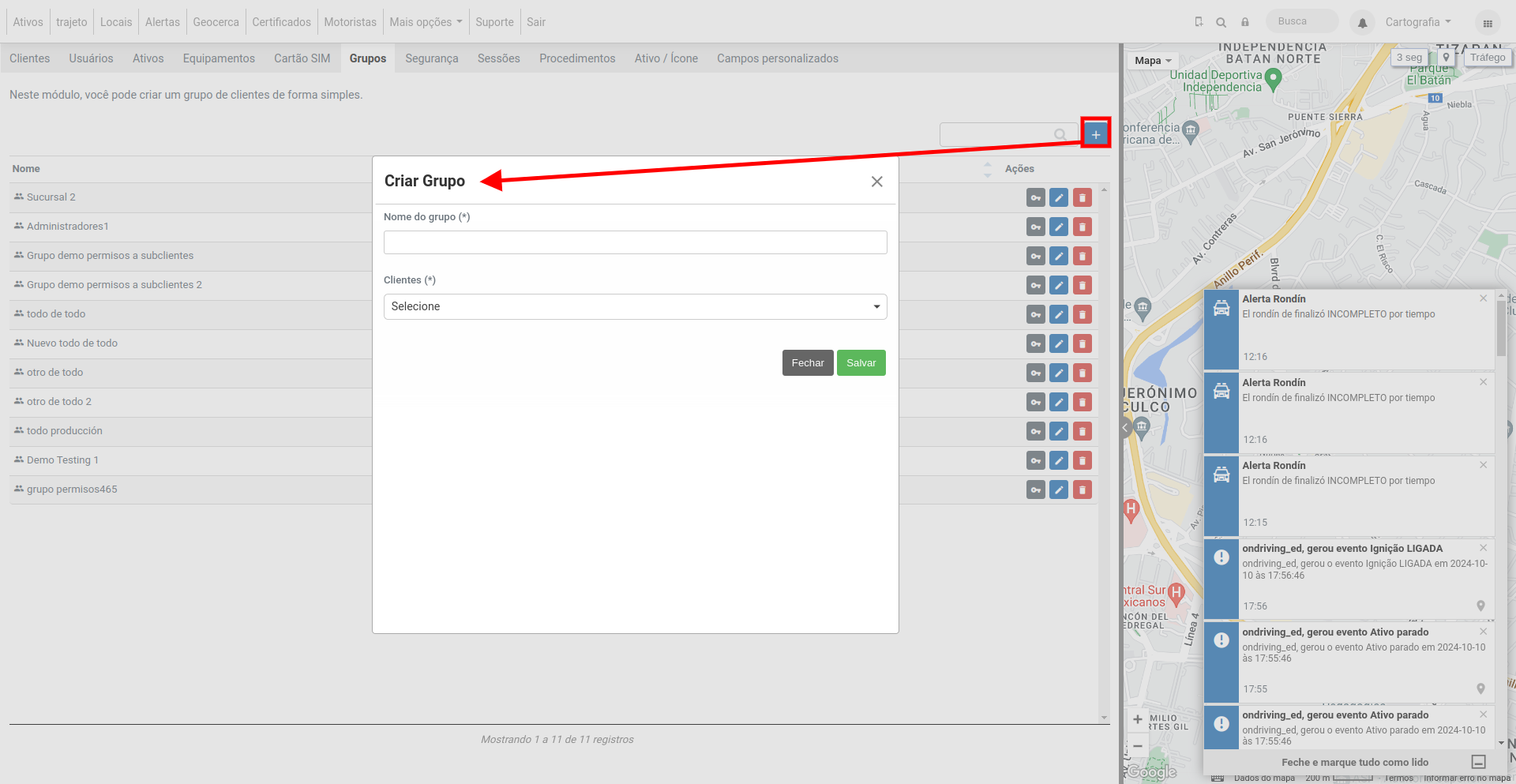Open the Cartografia dropdown
1516x784 pixels.
tap(1418, 22)
